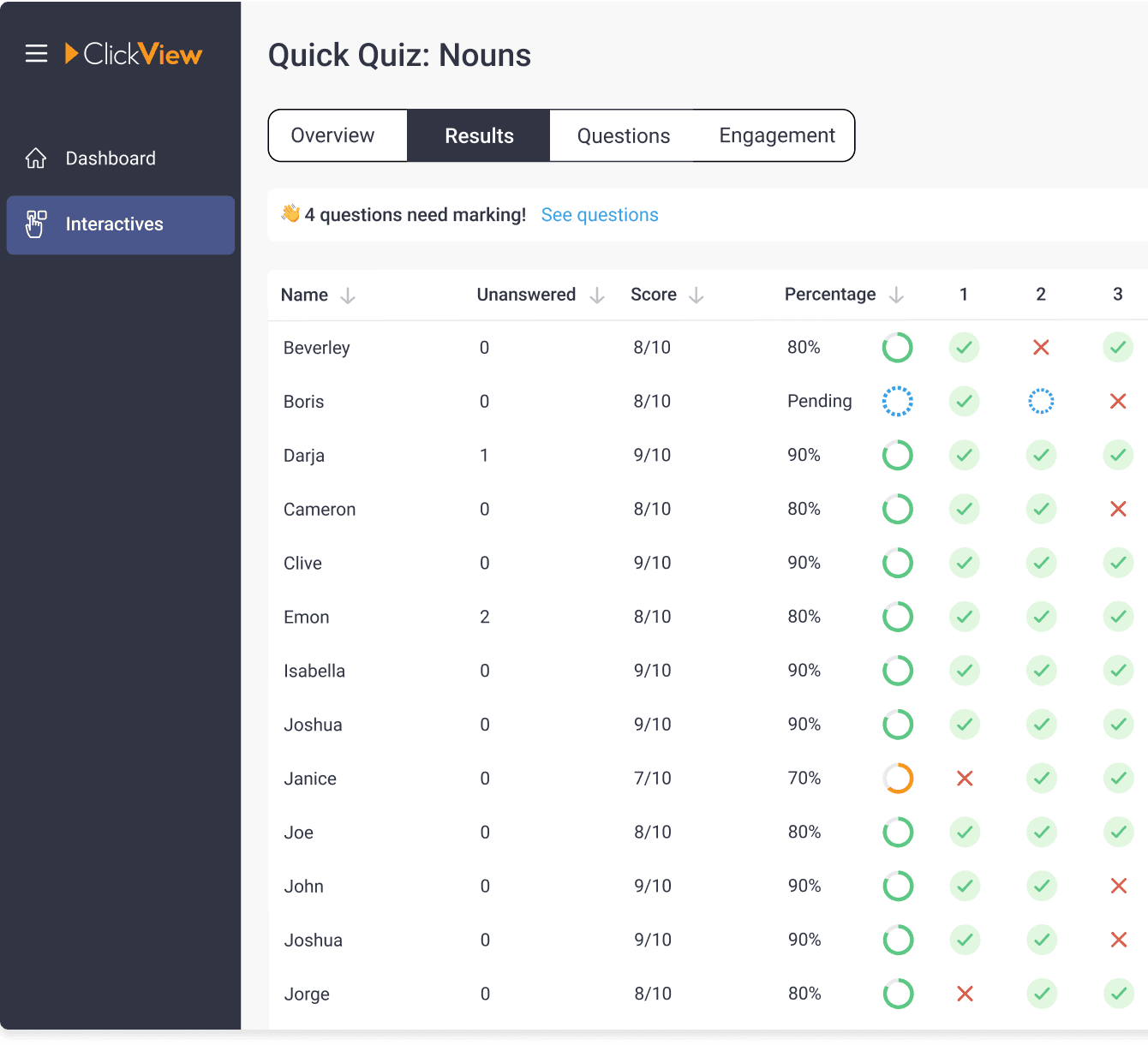
Task: Click Beverley's question 2 red cross
Action: (1041, 348)
